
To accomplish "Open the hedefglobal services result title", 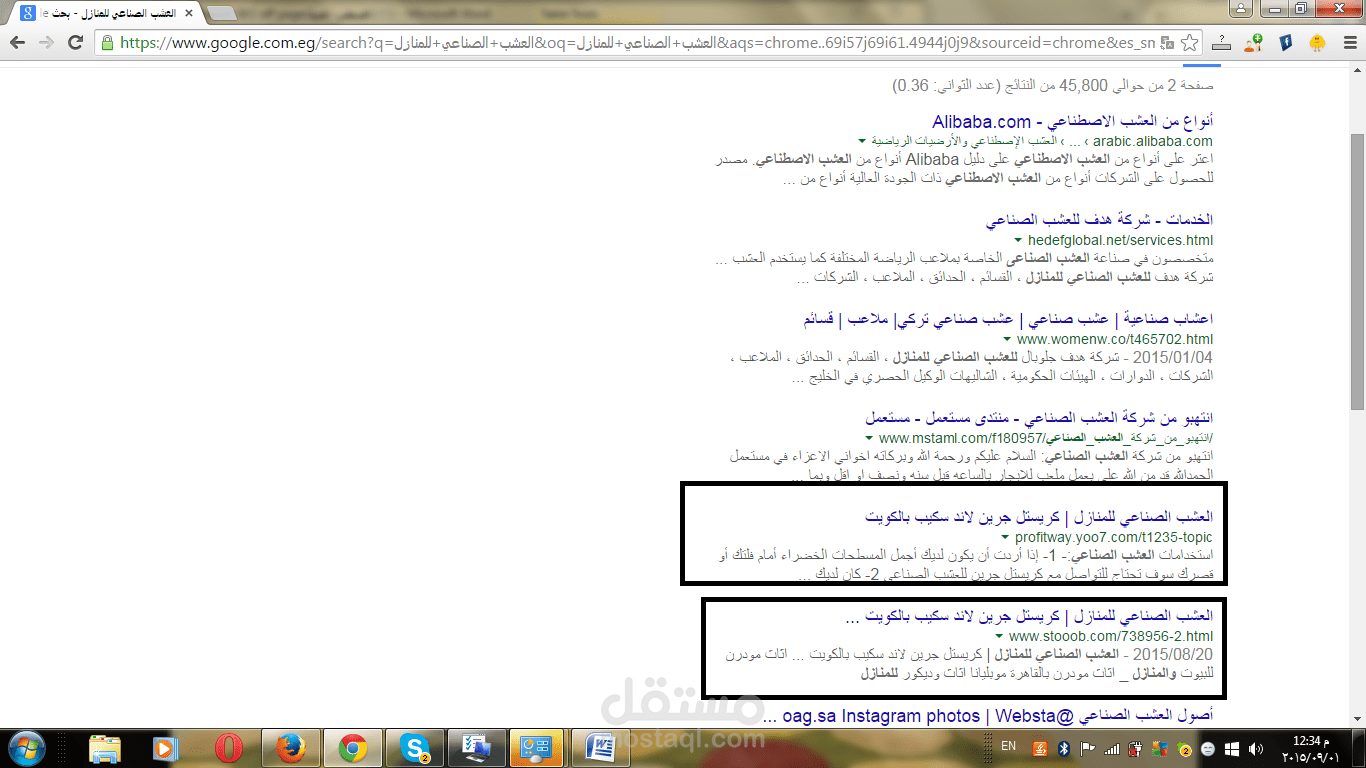I will tap(1099, 219).
